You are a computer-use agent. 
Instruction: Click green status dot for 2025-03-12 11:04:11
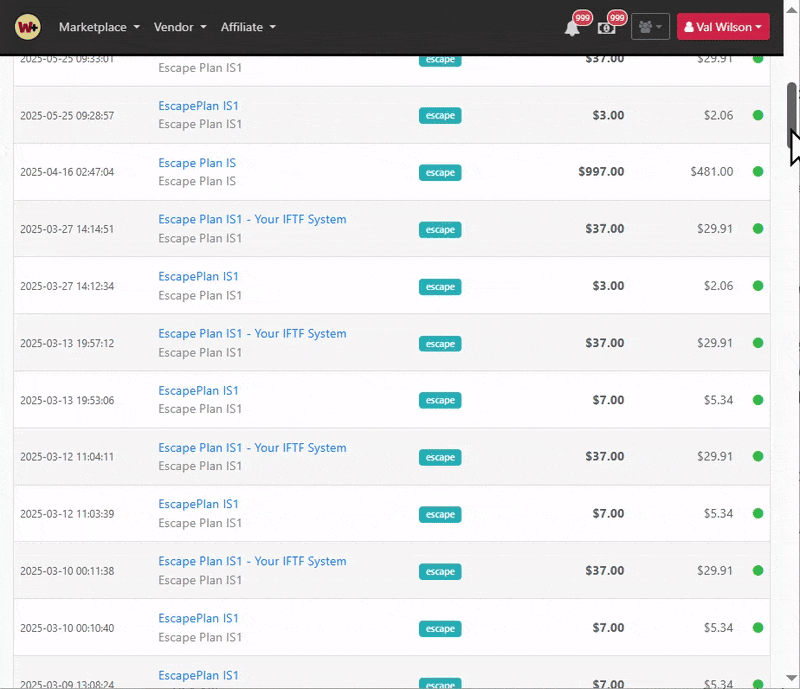pyautogui.click(x=758, y=457)
